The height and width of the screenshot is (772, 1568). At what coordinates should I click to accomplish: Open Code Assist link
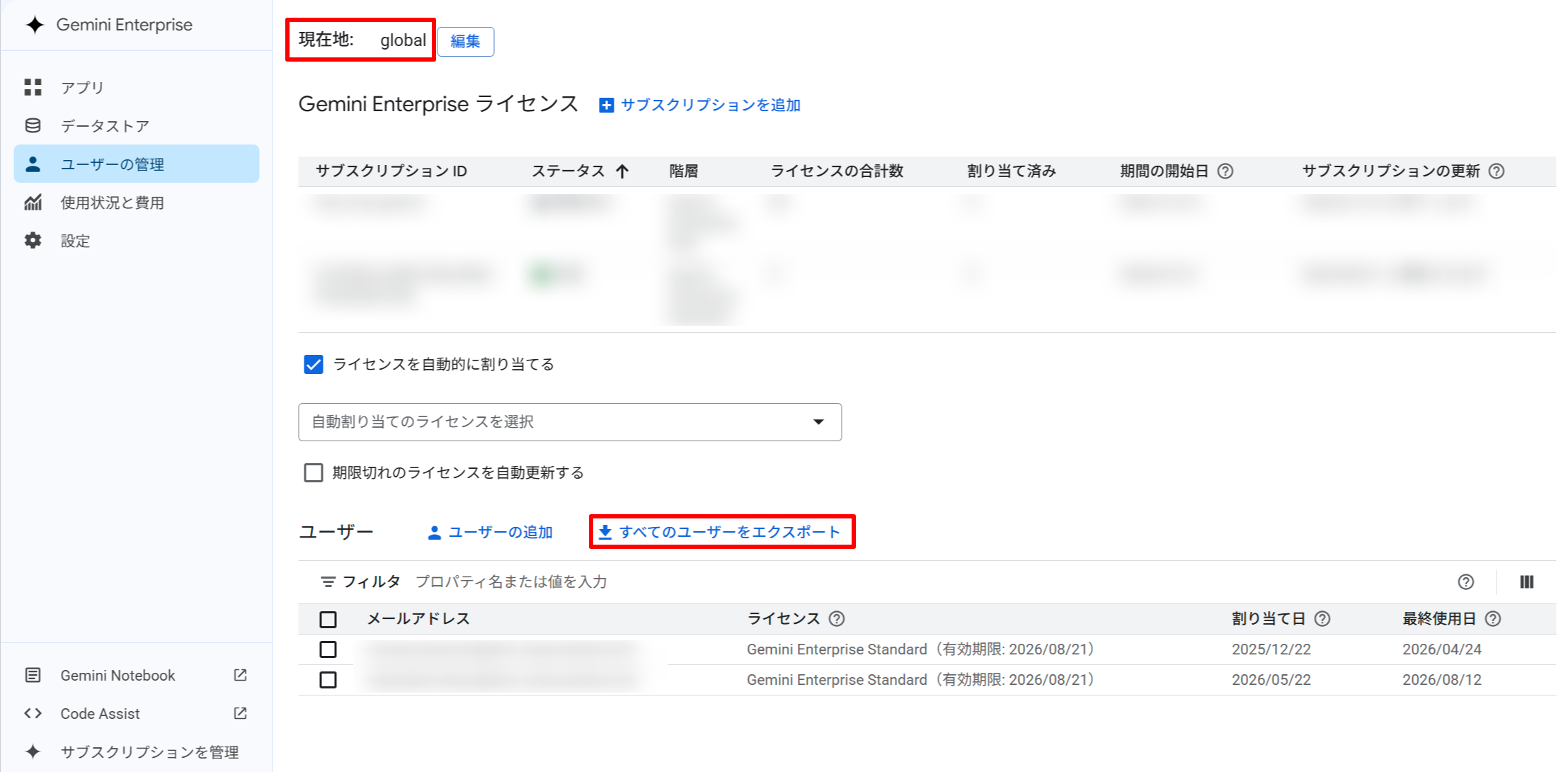click(137, 713)
